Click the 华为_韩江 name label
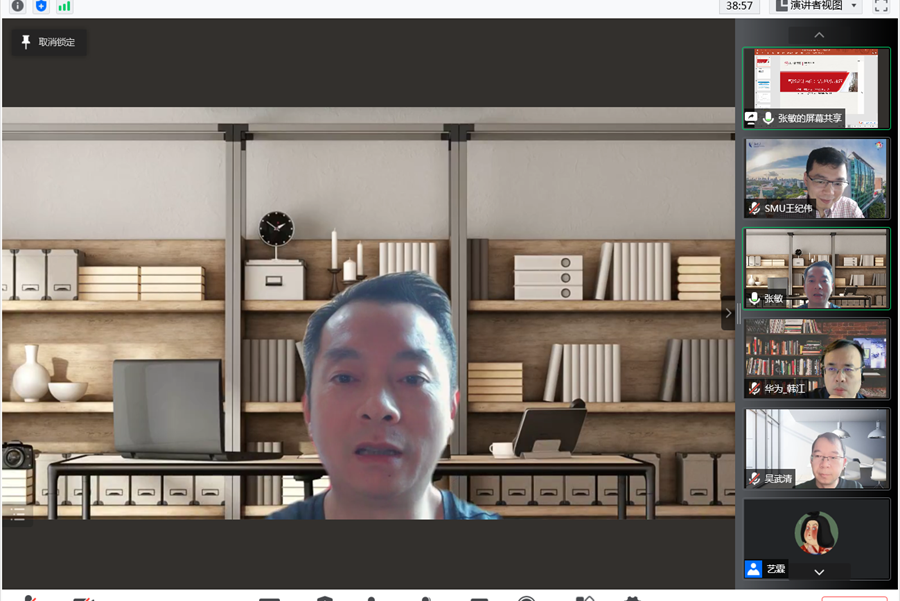 pos(785,388)
